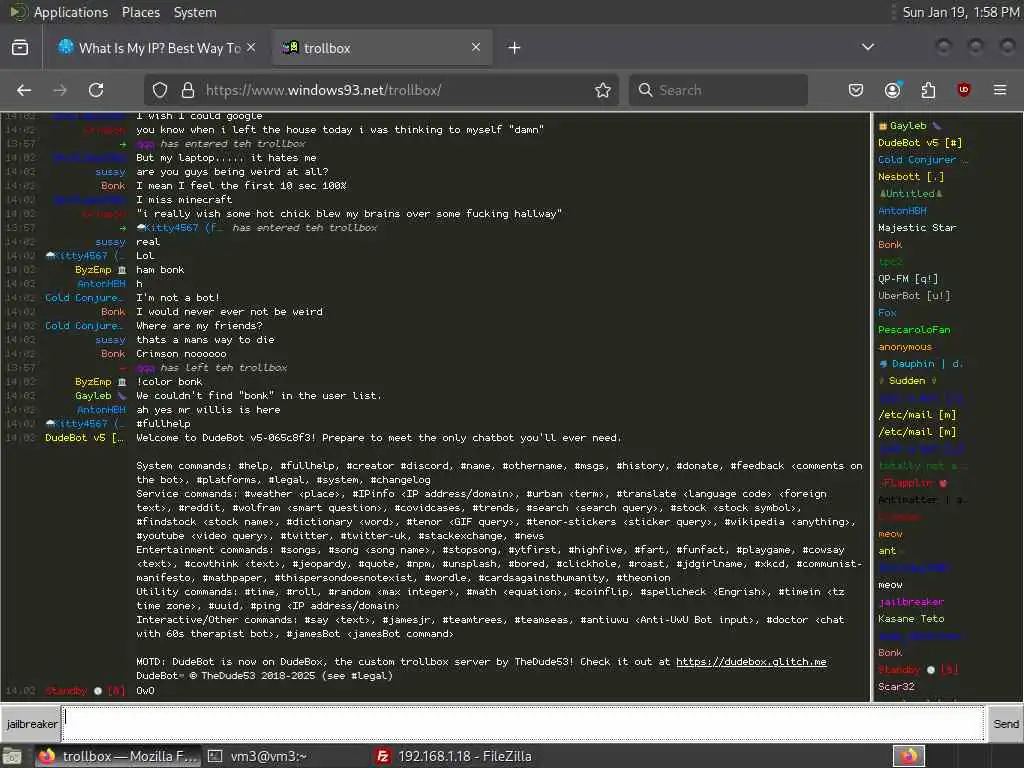Select AntonHBH in the user list
Screen dimensions: 1024x768
pyautogui.click(x=902, y=210)
